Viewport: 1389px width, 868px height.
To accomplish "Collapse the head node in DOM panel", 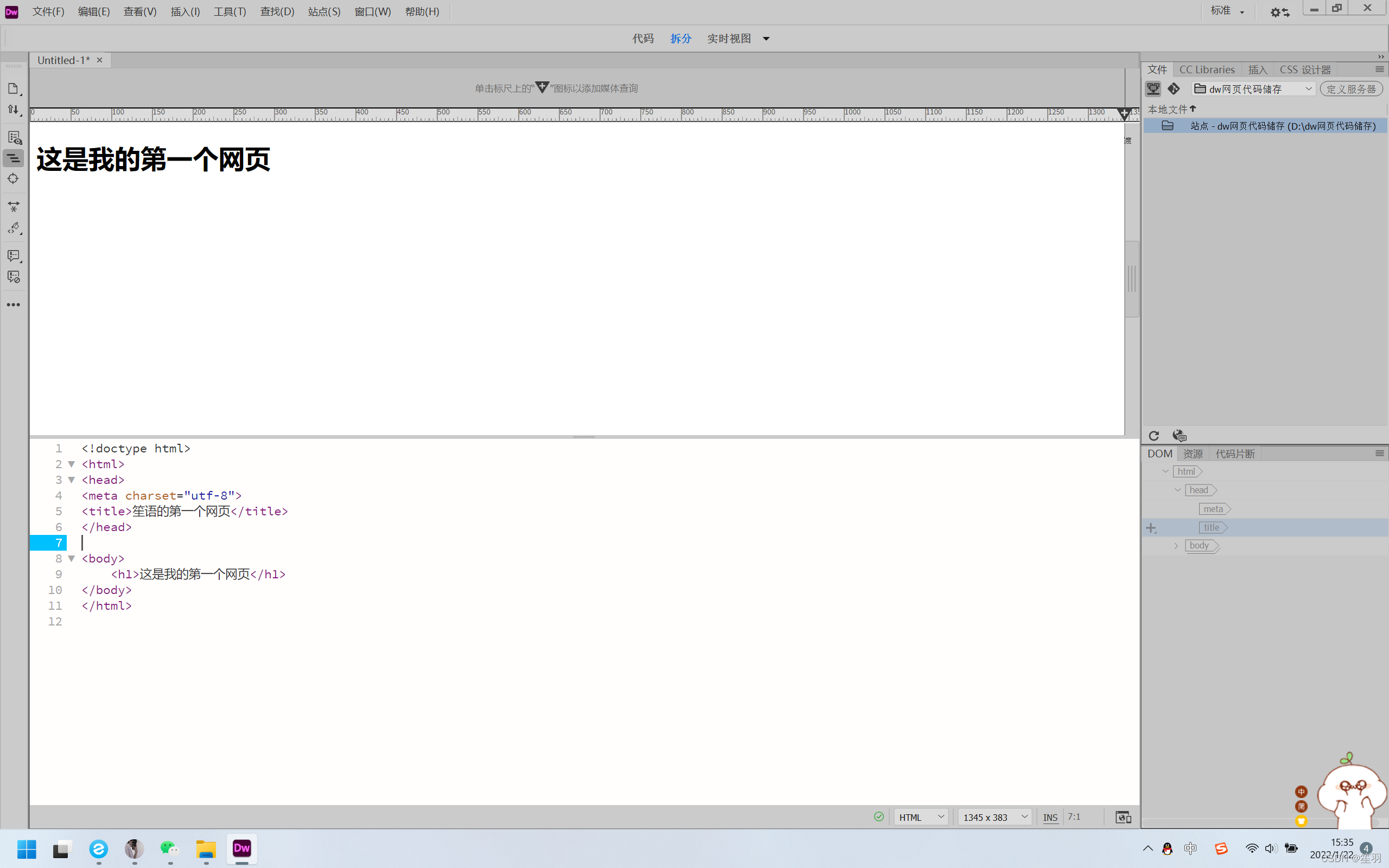I will [1178, 490].
